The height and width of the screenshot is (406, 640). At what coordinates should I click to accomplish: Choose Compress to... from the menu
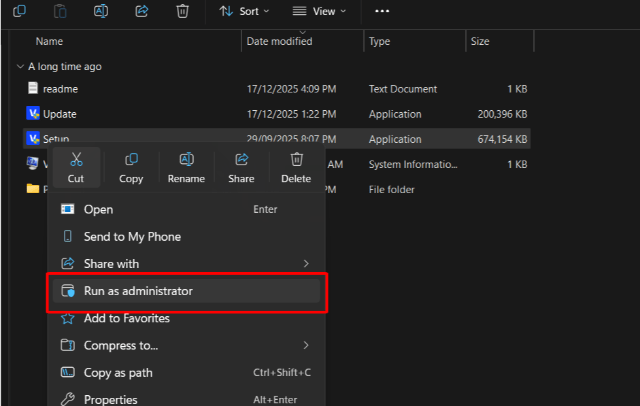click(x=186, y=346)
